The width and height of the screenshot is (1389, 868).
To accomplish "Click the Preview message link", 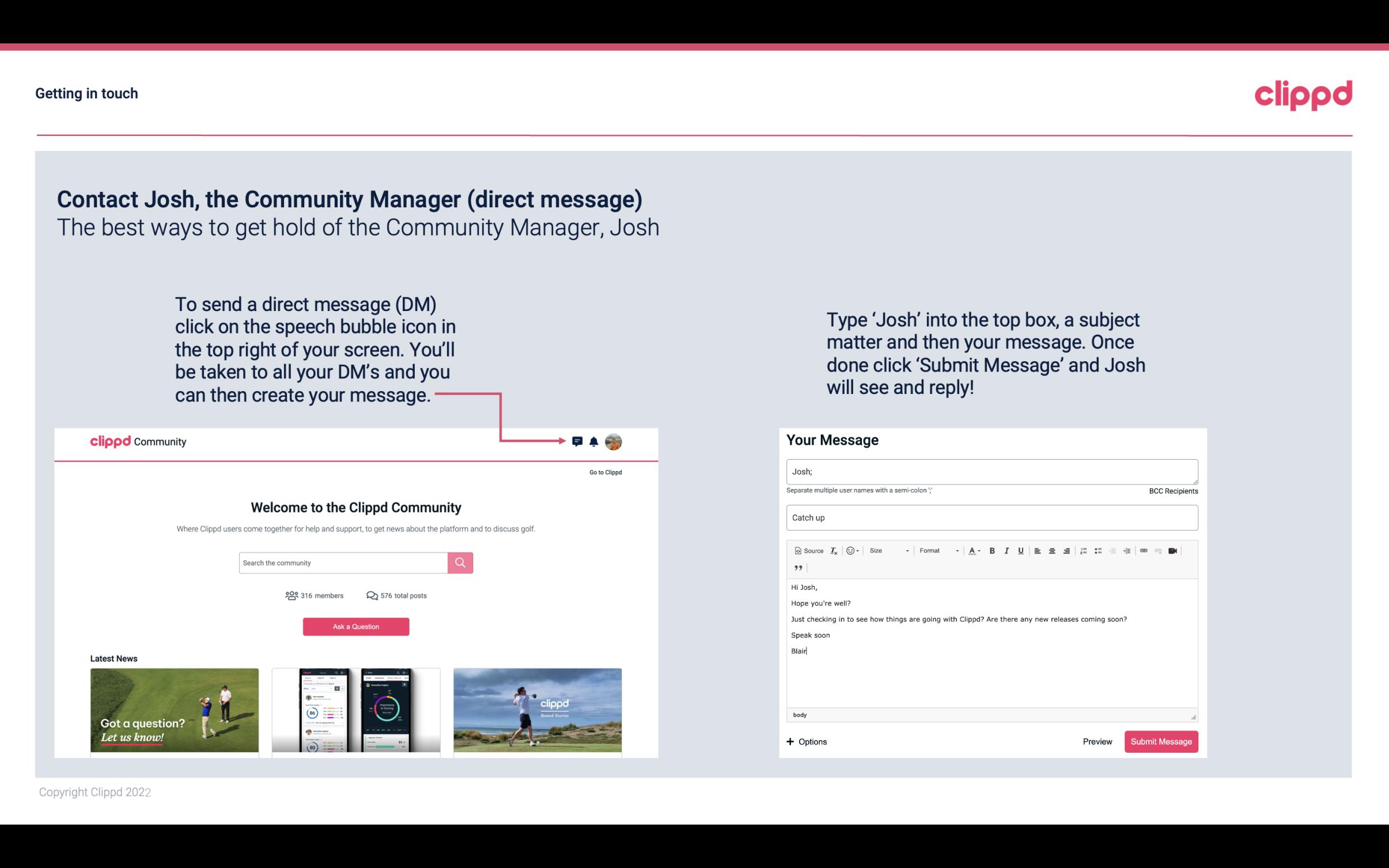I will pyautogui.click(x=1097, y=741).
